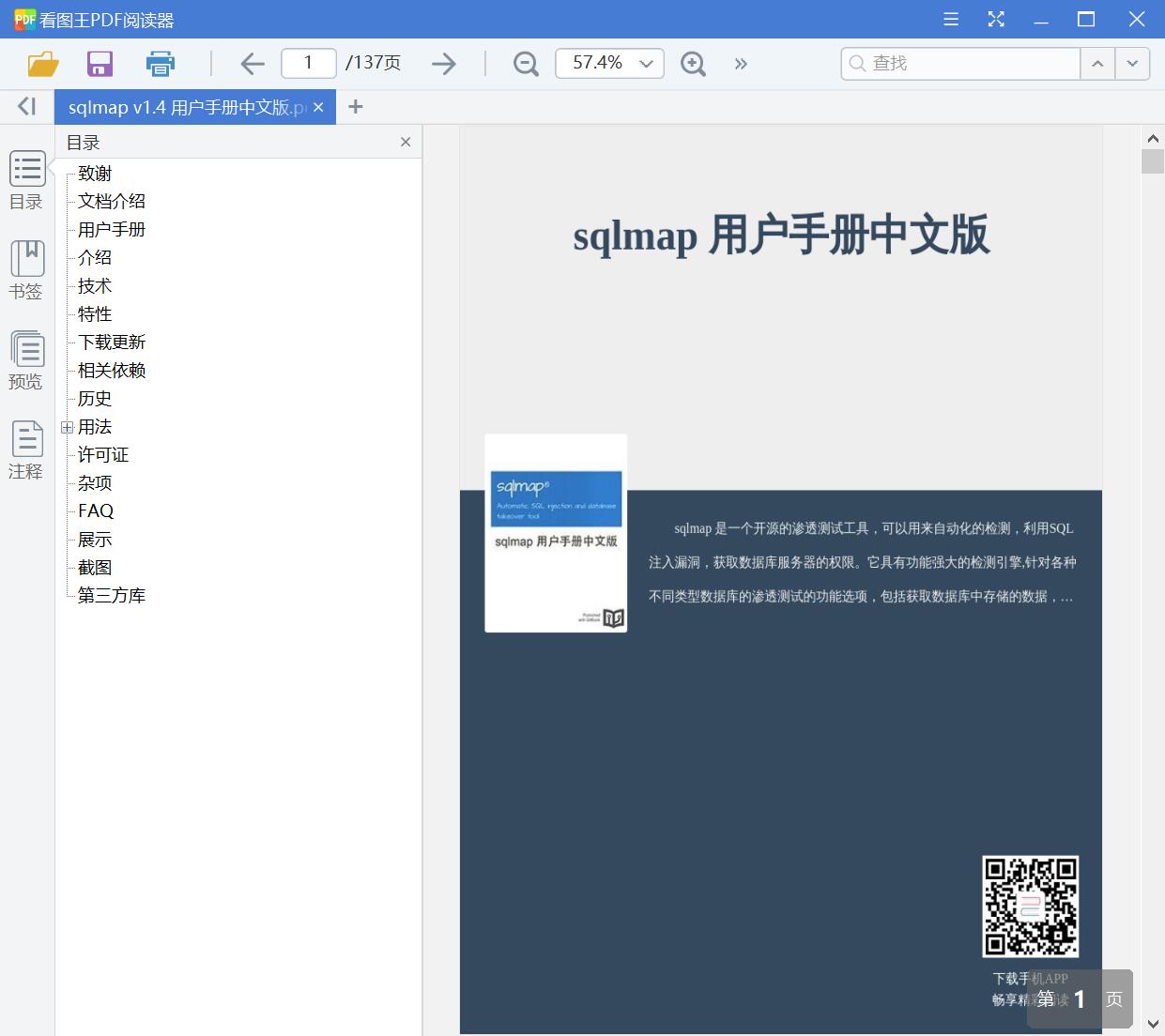
Task: Expand the 用法 section in the contents tree
Action: [66, 427]
